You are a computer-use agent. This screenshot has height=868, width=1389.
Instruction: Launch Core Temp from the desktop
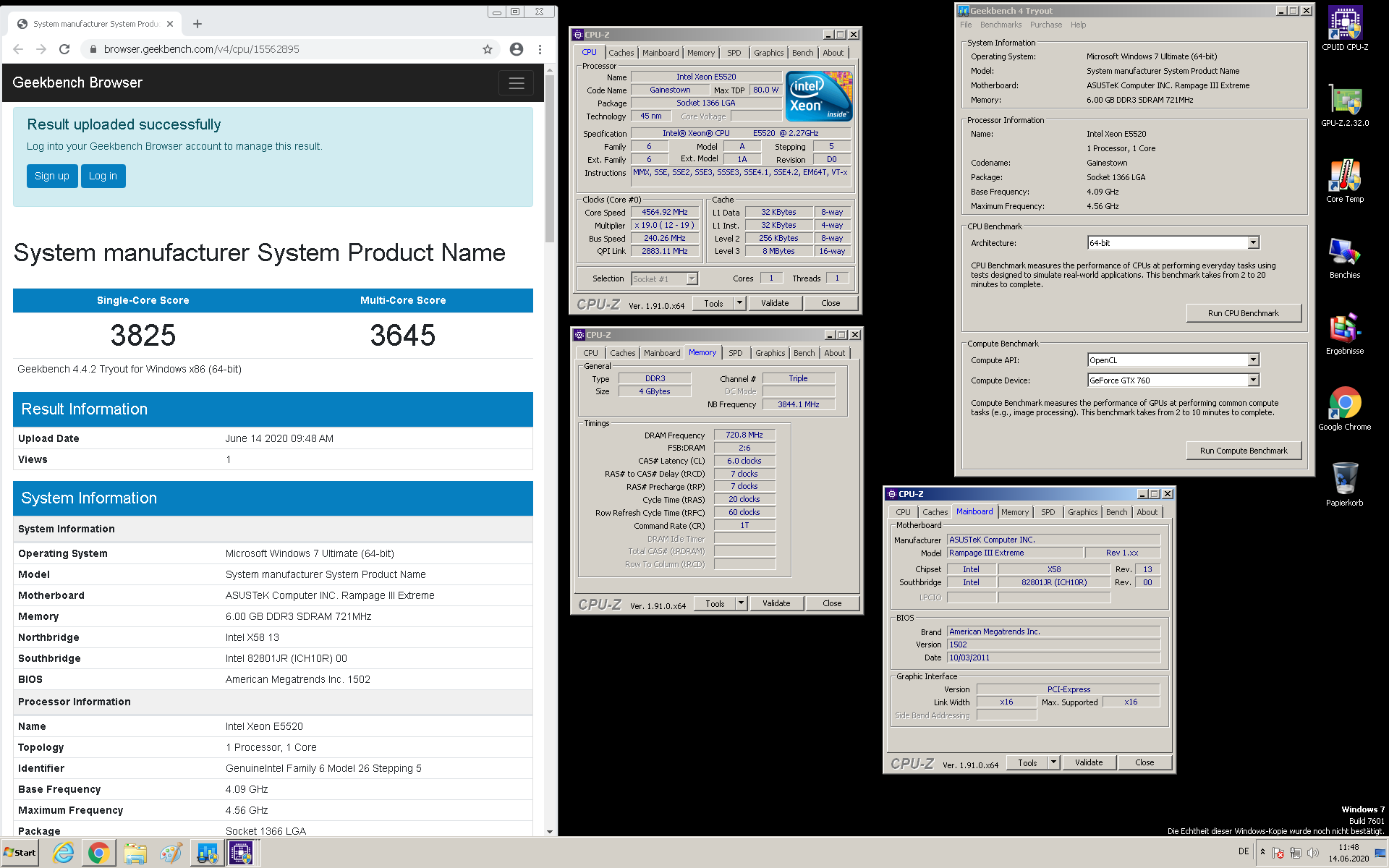[1345, 181]
